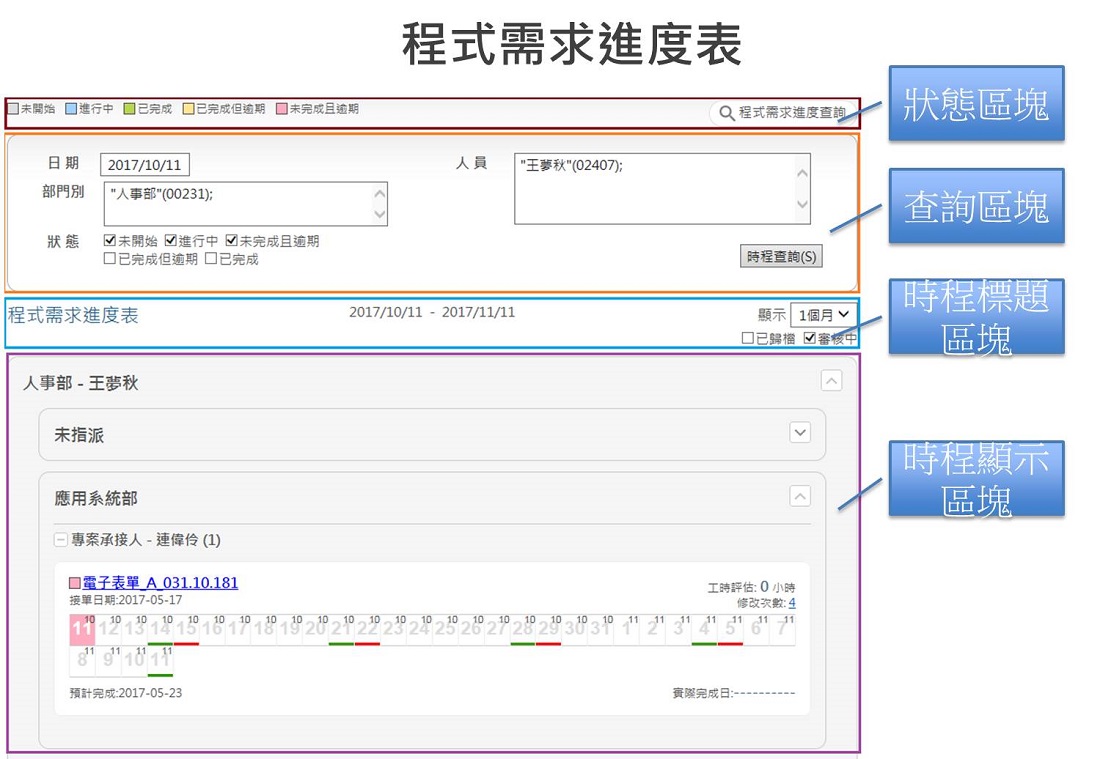The height and width of the screenshot is (759, 1100).
Task: Click the pink status square beside 電子表單_A_031.10.181
Action: [x=74, y=583]
